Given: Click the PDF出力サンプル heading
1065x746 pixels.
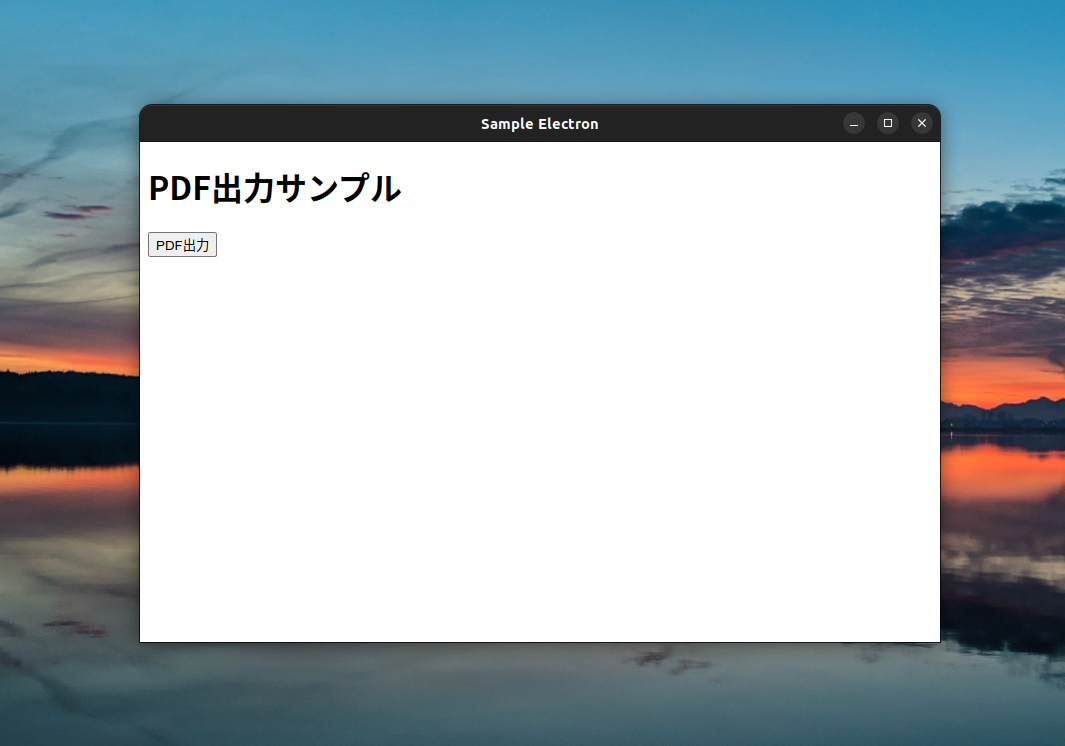Looking at the screenshot, I should (275, 188).
